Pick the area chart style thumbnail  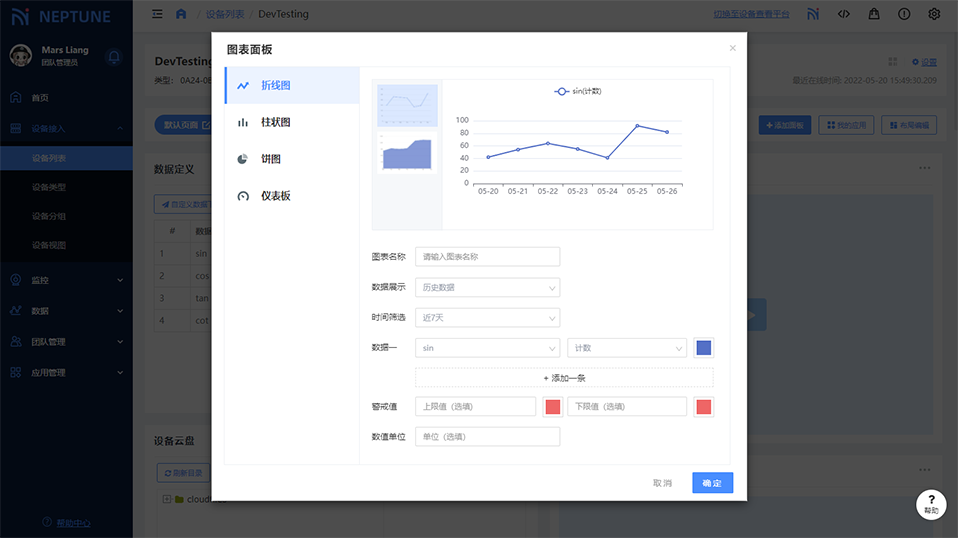(407, 152)
